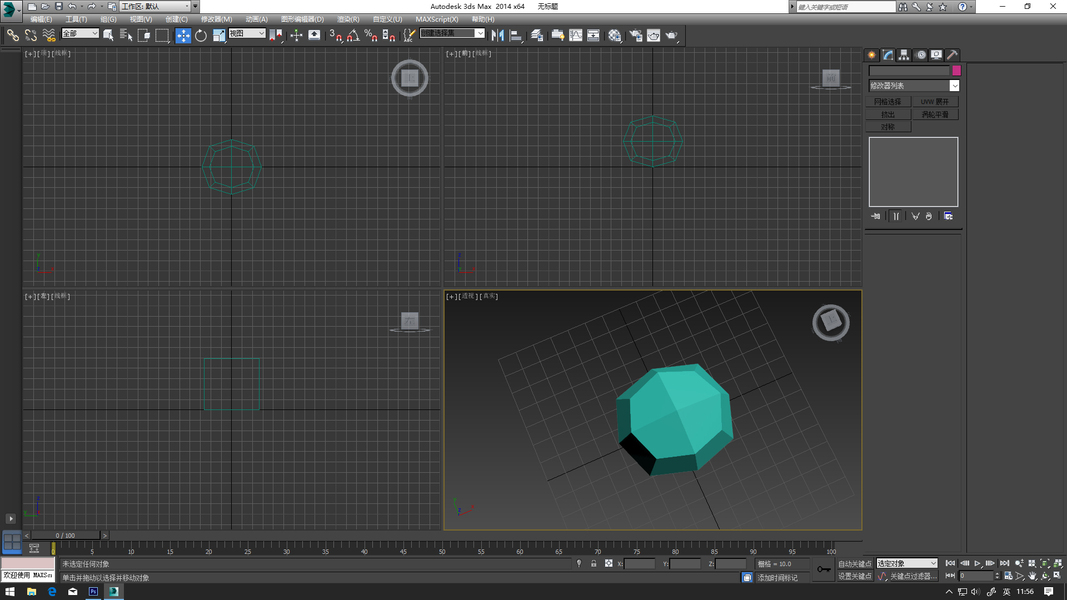Open Windows Start menu

[10, 592]
